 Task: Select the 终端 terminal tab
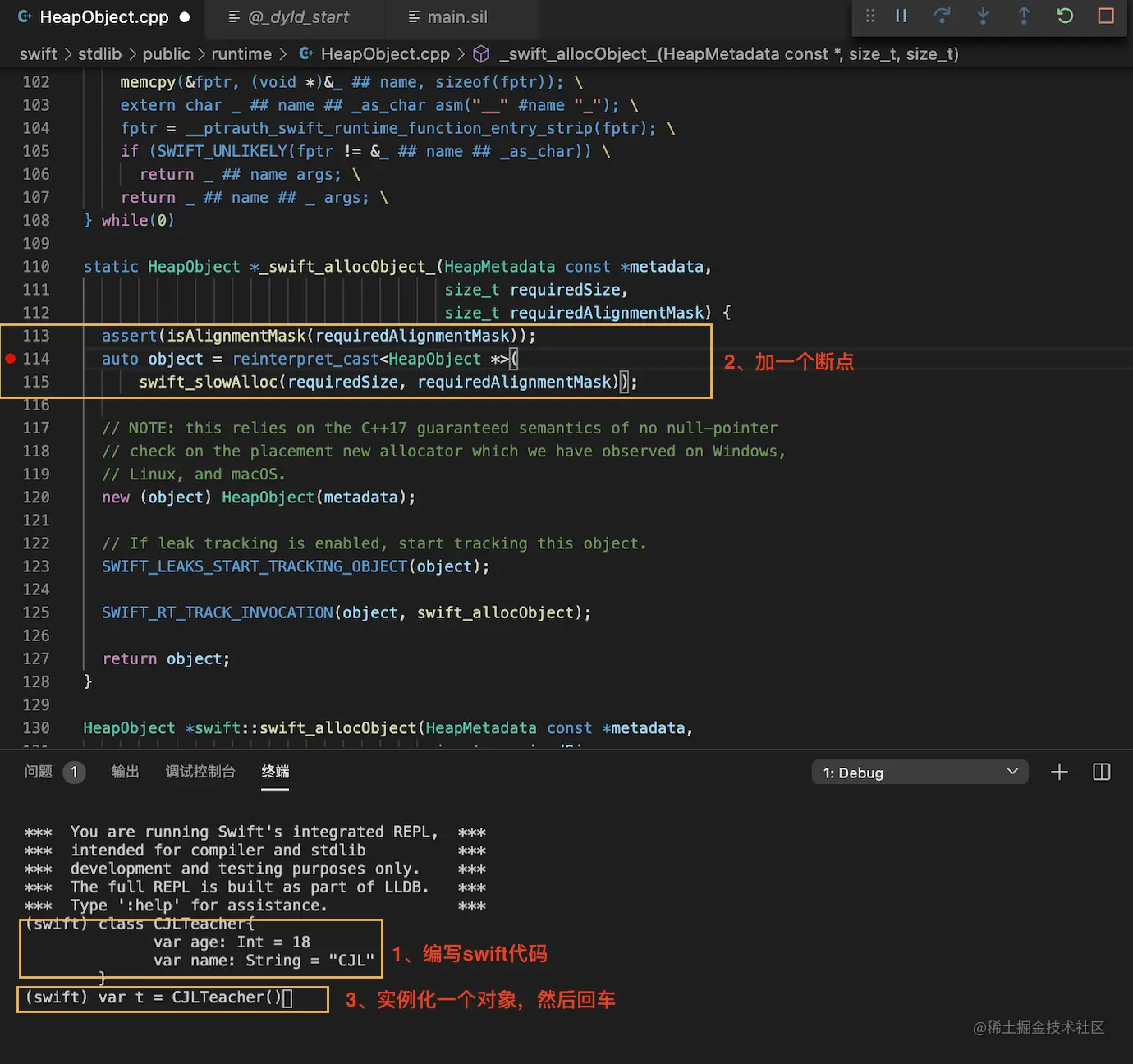(275, 772)
